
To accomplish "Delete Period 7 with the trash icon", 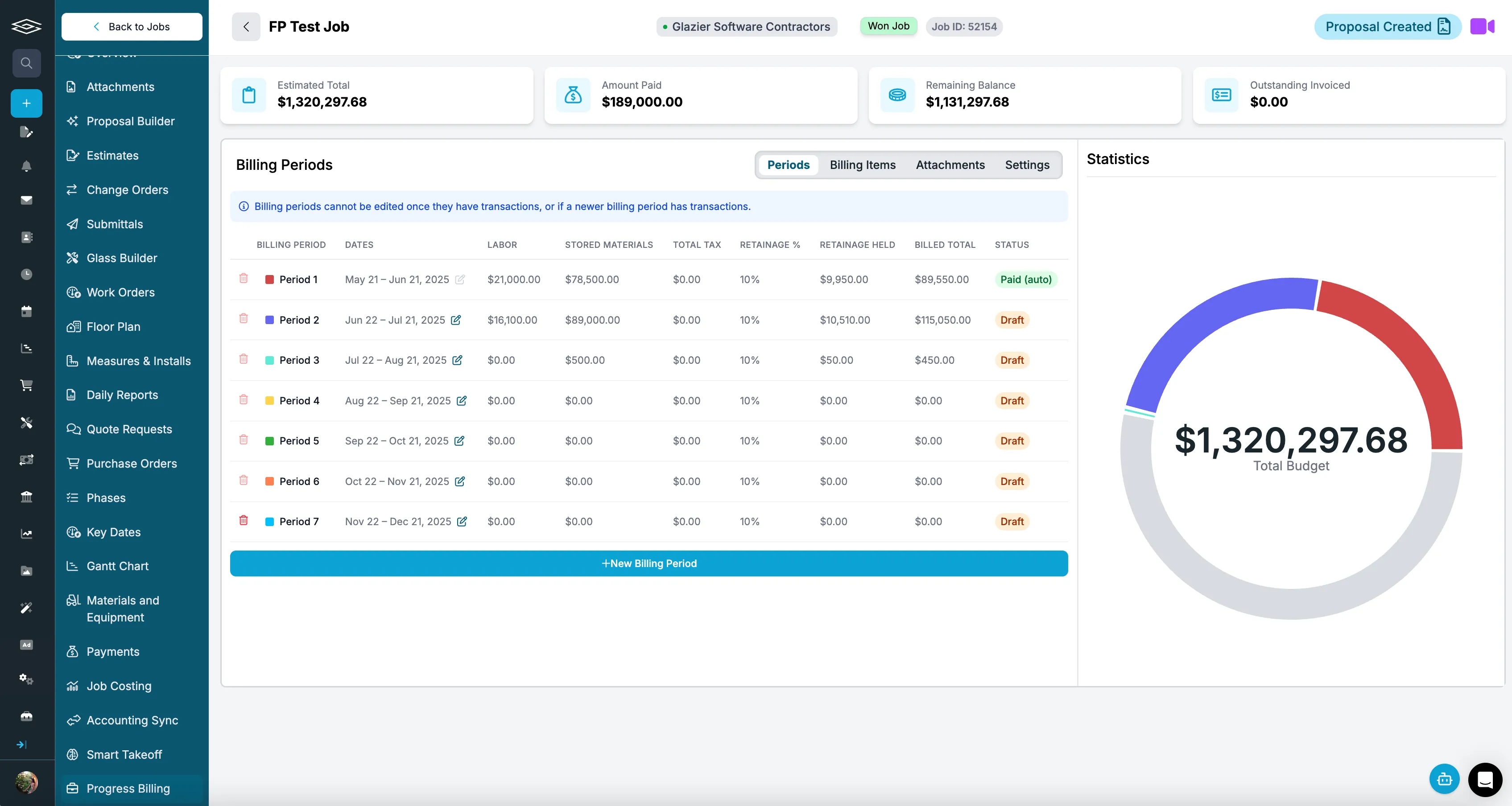I will point(244,520).
